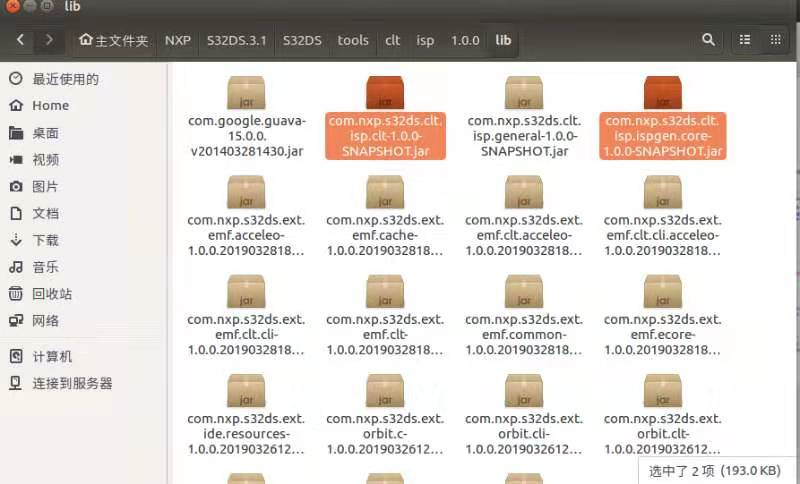The image size is (800, 484).
Task: Open 网络 in sidebar
Action: pos(34,321)
